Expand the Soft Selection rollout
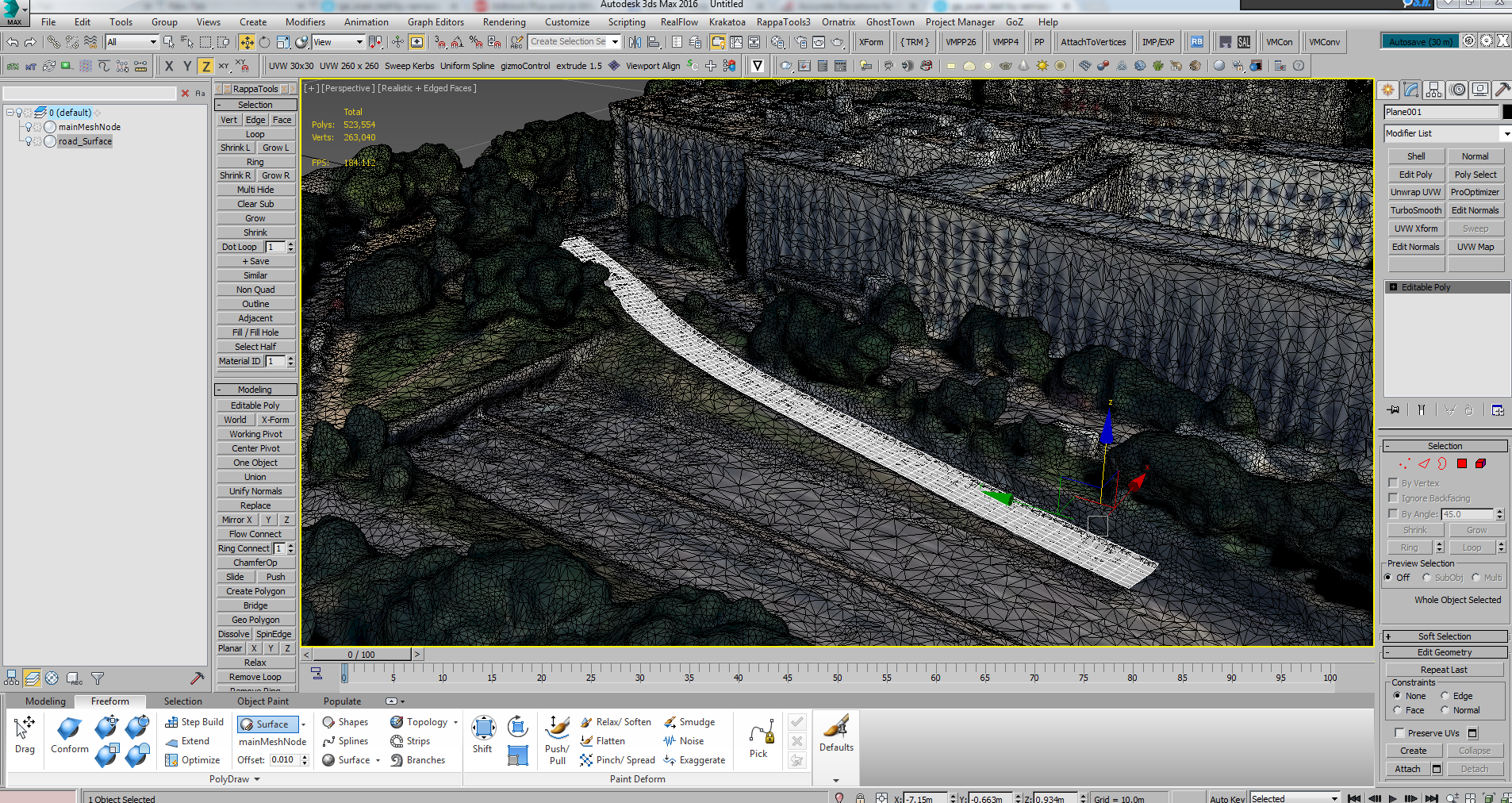The image size is (1512, 803). [x=1445, y=636]
